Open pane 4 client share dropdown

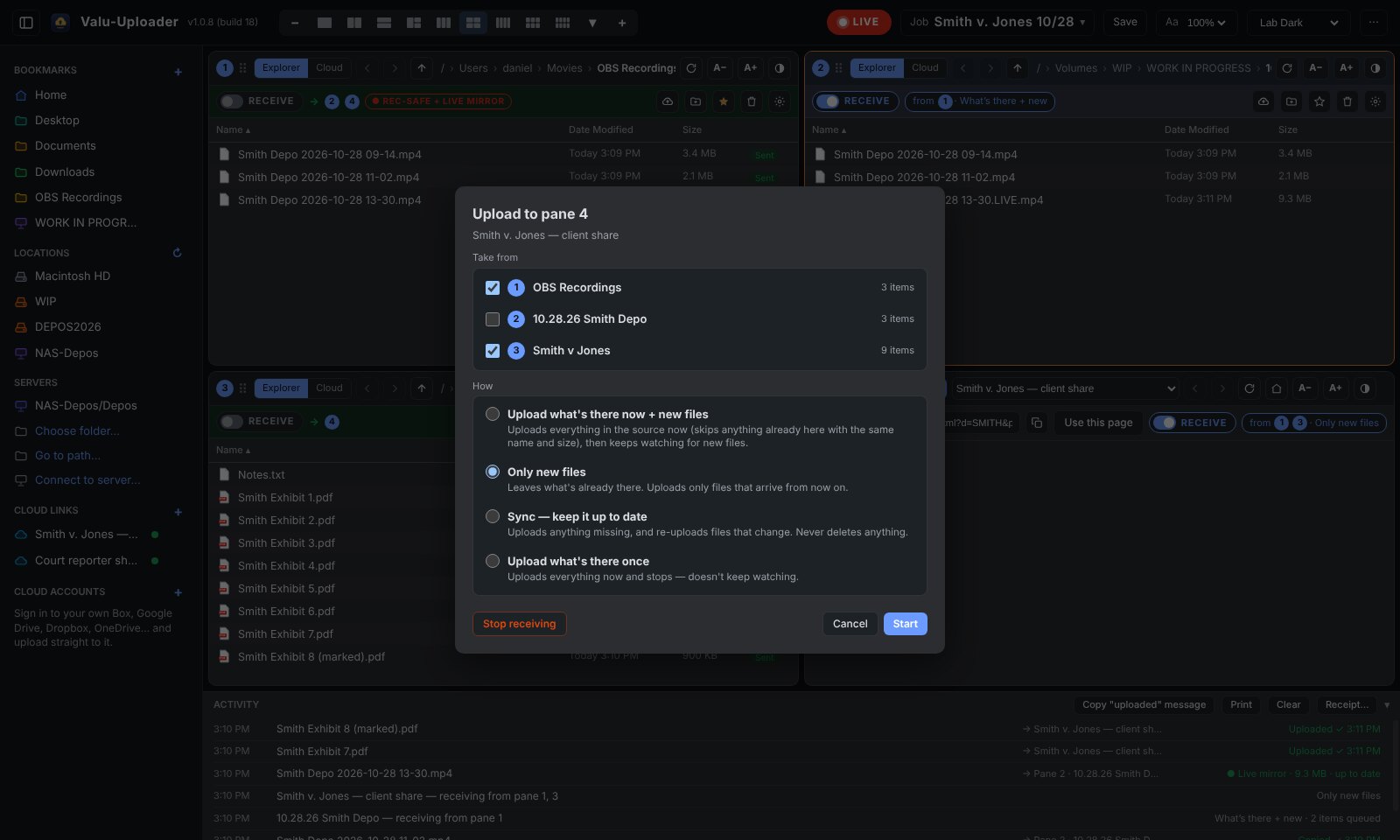pyautogui.click(x=1065, y=388)
